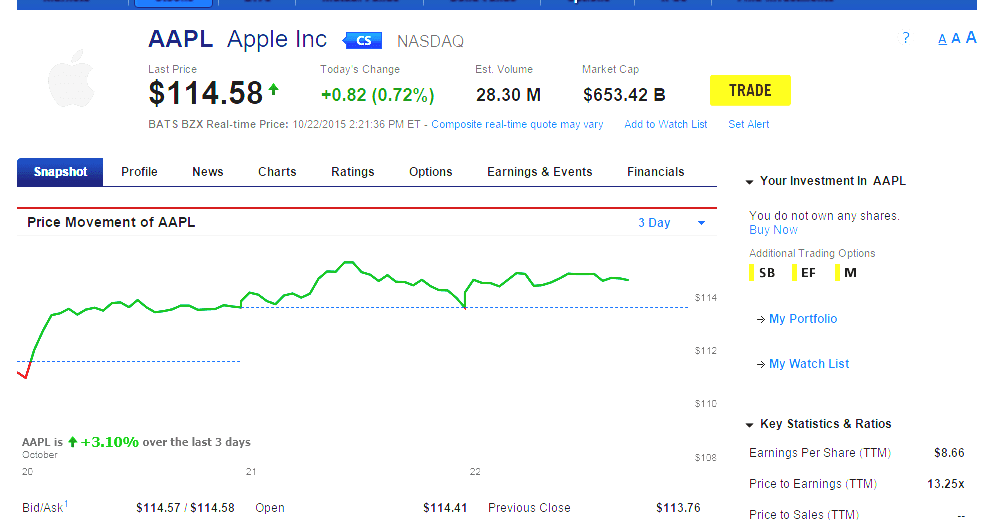
Task: Click the SB trading option
Action: tap(766, 272)
